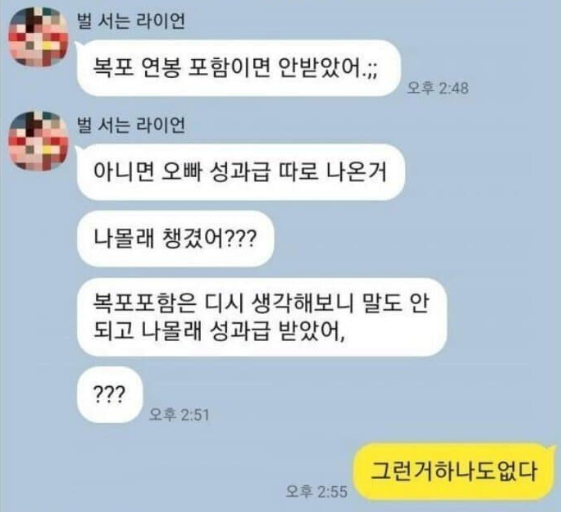561x512 pixels.
Task: Click the 오후 2:55 timestamp
Action: tap(317, 491)
